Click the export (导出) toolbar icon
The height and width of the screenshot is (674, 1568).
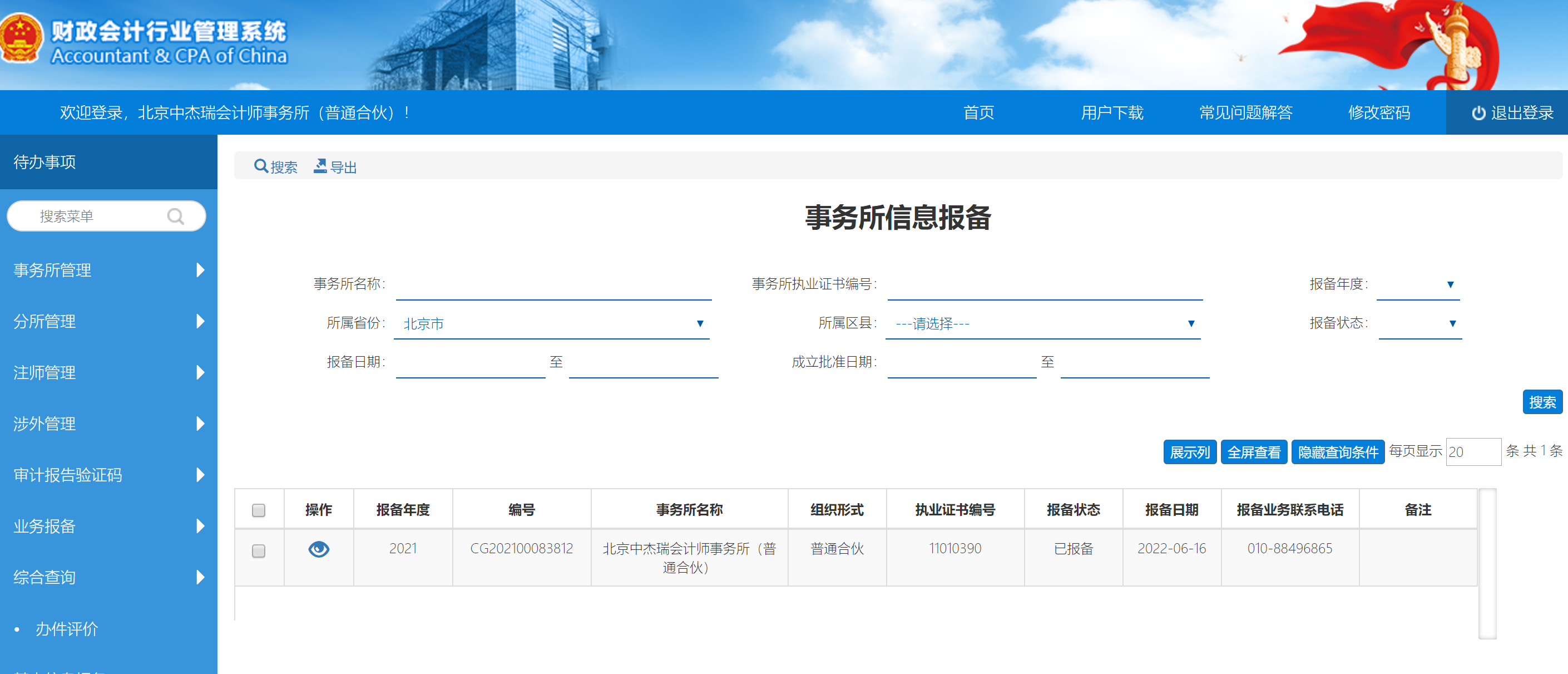(x=320, y=166)
